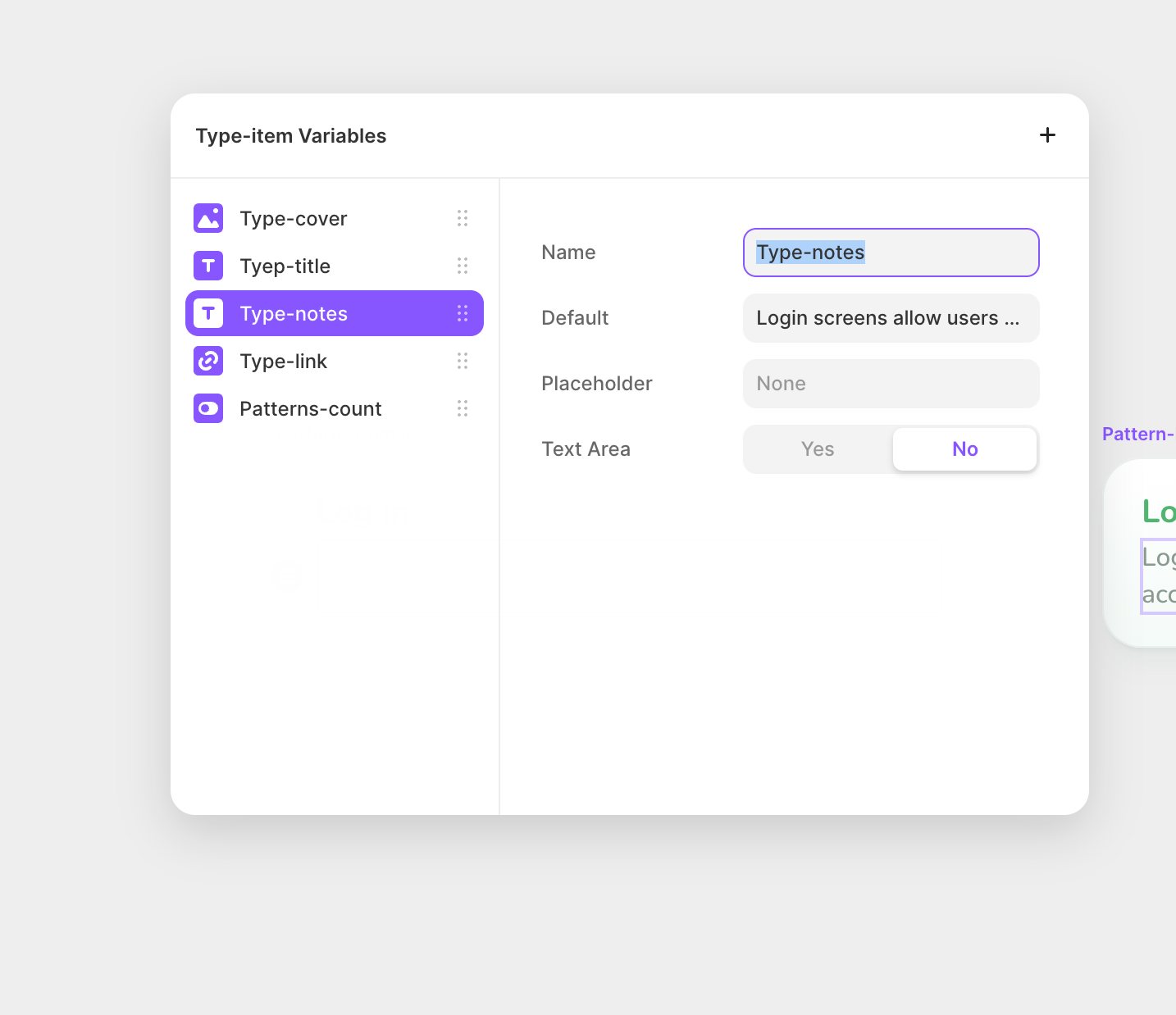Click the Default value field
1176x1015 pixels.
click(x=891, y=318)
